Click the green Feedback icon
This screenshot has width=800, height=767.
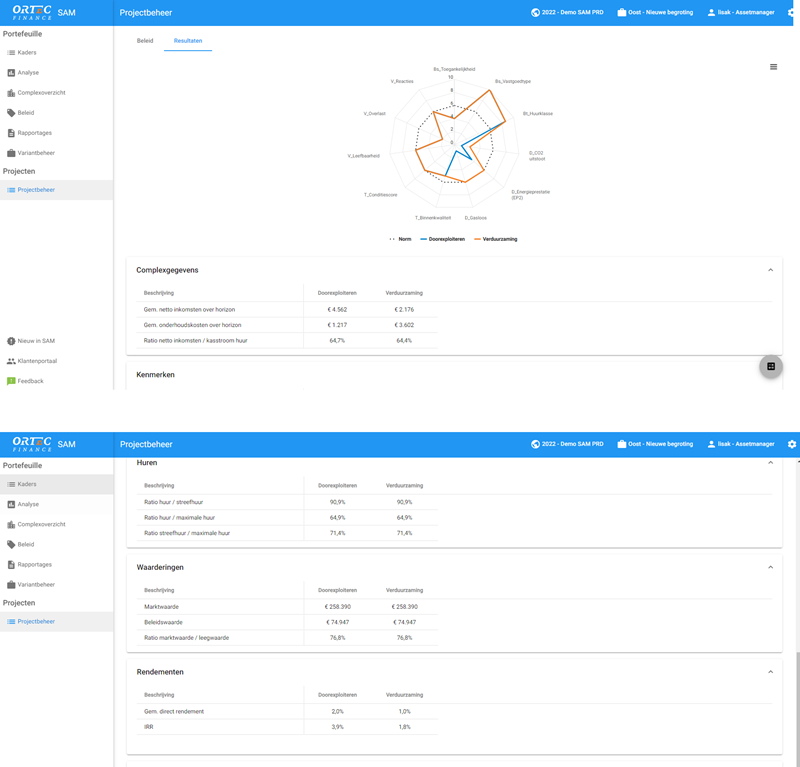pos(11,381)
